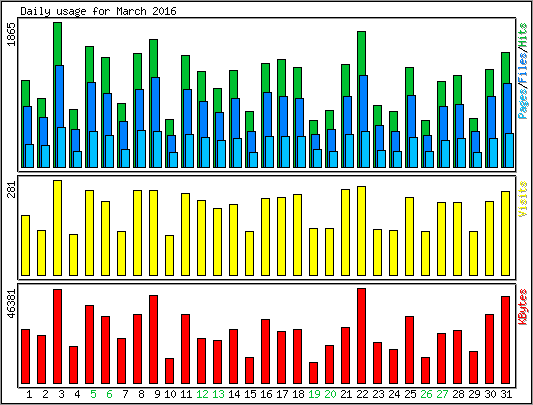
Task: Click green weekend day label 27
Action: [442, 394]
